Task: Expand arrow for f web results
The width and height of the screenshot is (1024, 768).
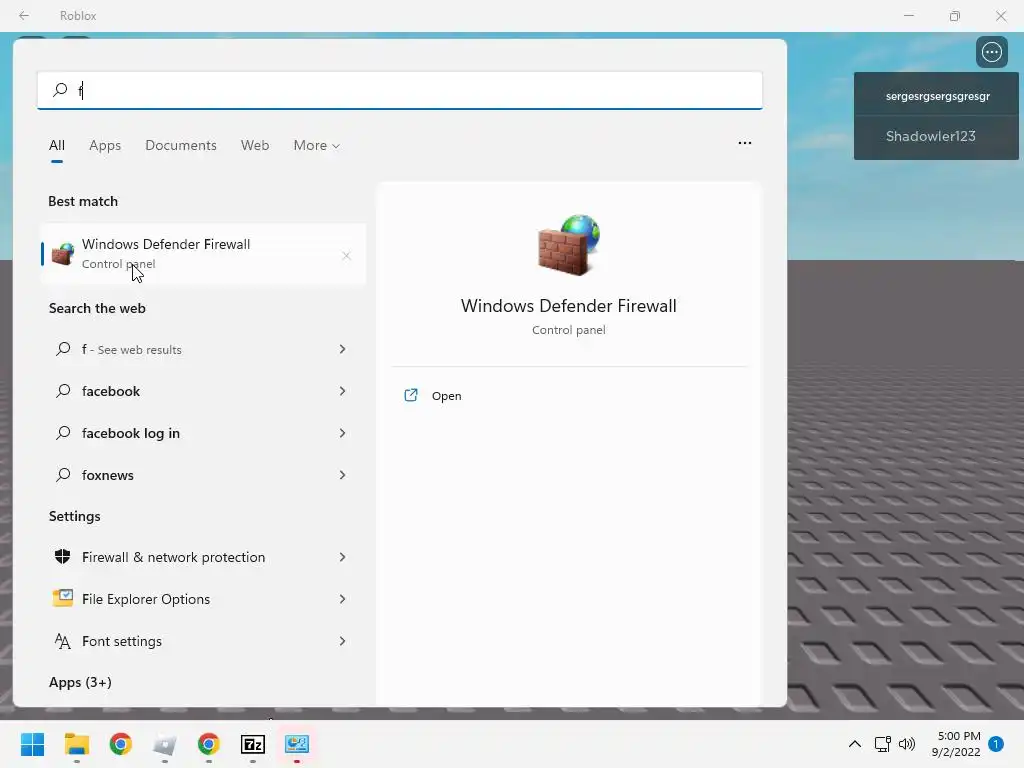Action: tap(342, 349)
